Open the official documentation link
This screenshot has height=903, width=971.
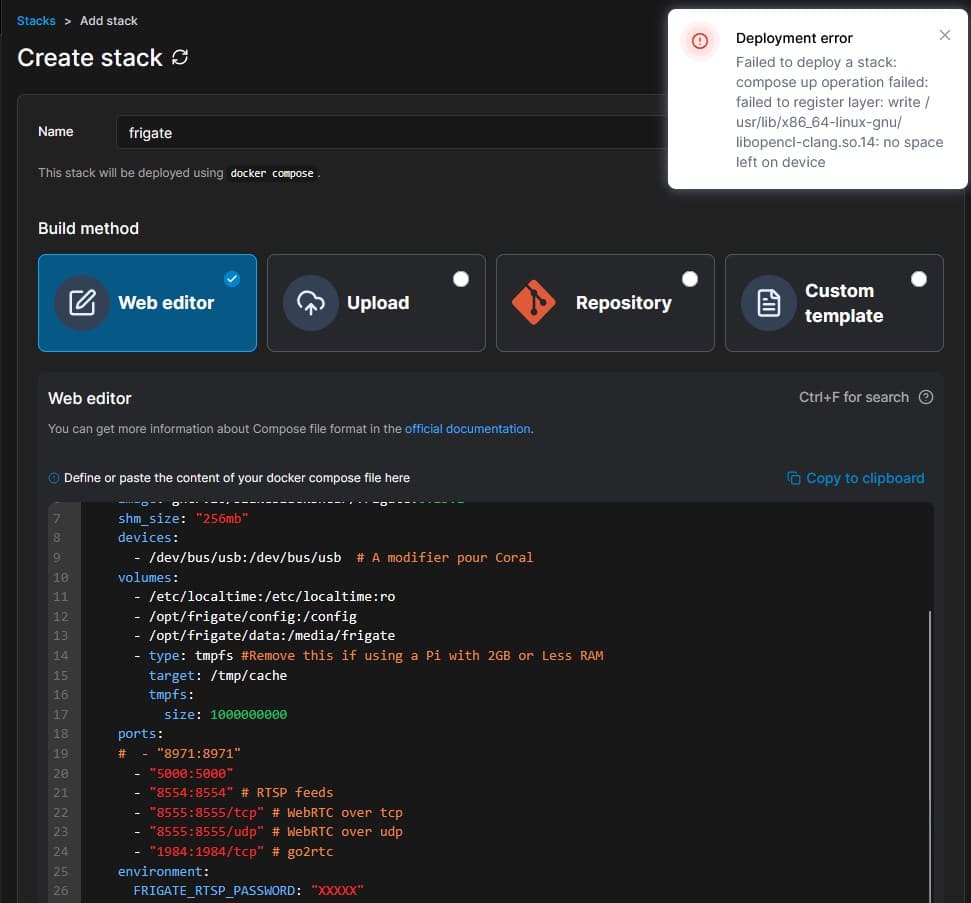coord(467,429)
